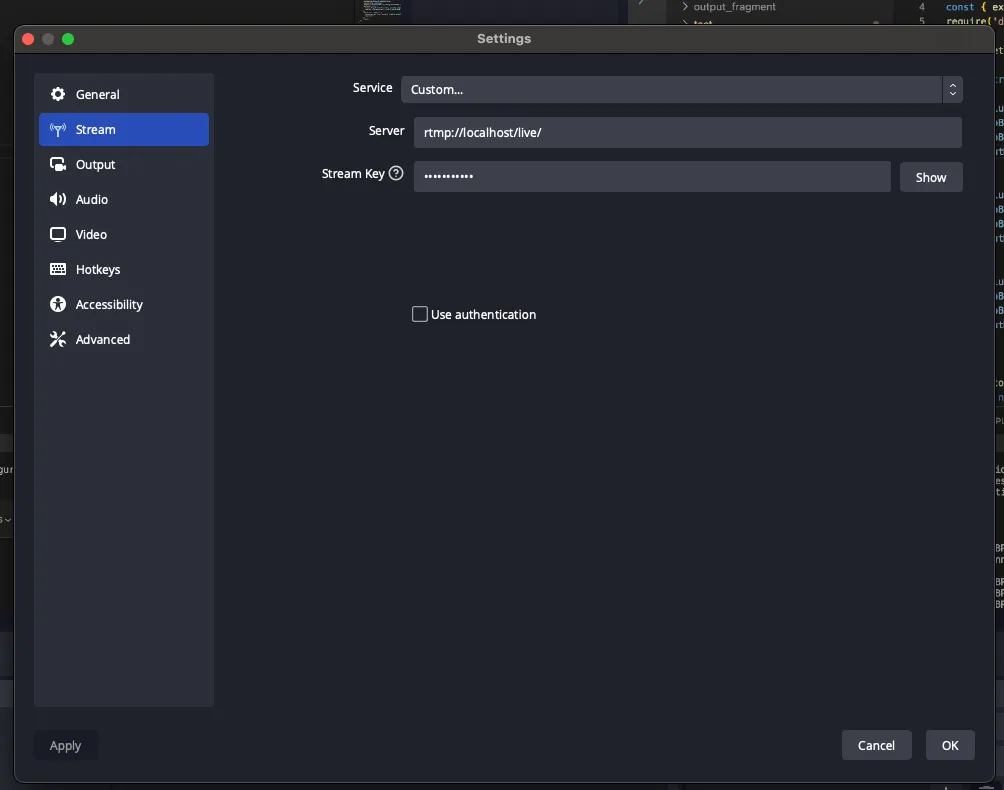Enable the Use authentication checkbox
Screen dimensions: 1004x790
click(x=420, y=314)
